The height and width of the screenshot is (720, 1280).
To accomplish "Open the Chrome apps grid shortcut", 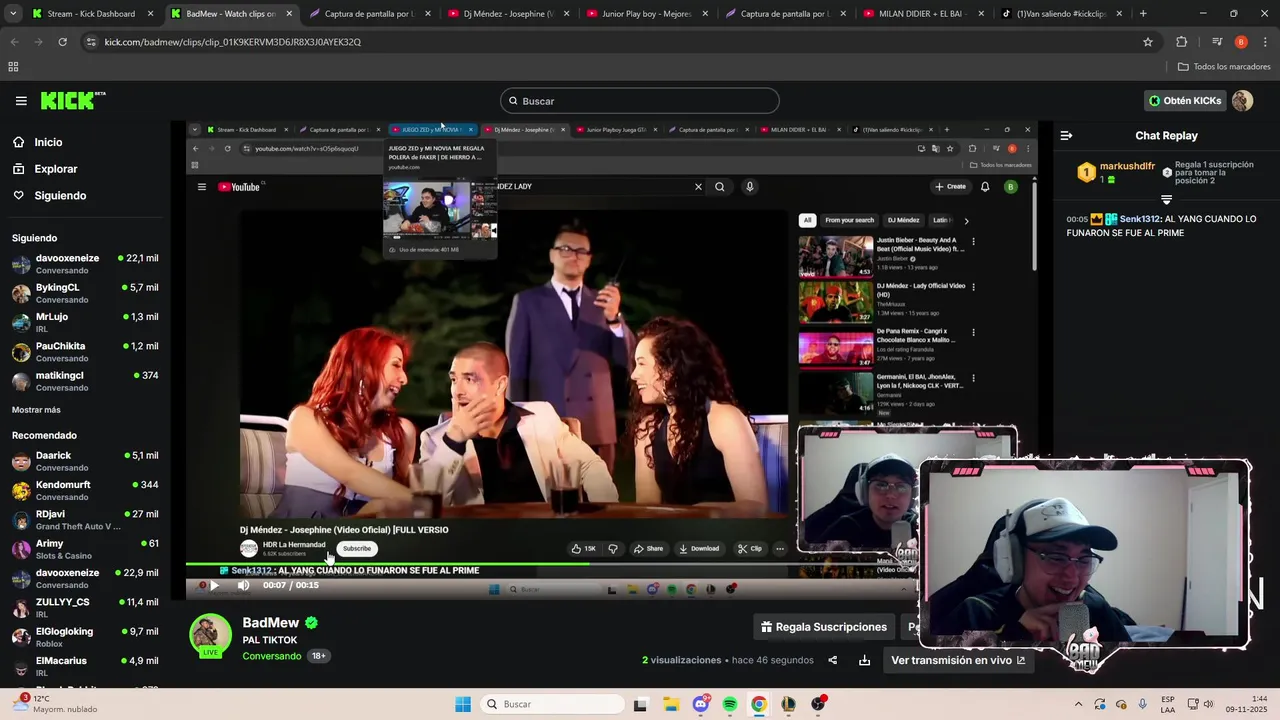I will (13, 67).
